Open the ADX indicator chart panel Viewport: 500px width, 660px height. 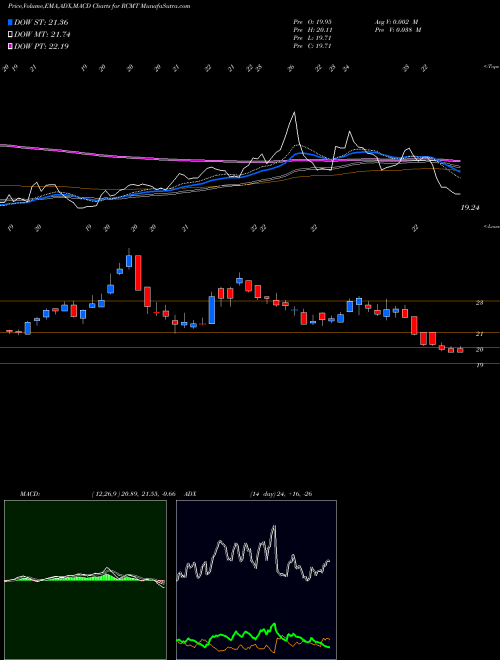pos(256,580)
